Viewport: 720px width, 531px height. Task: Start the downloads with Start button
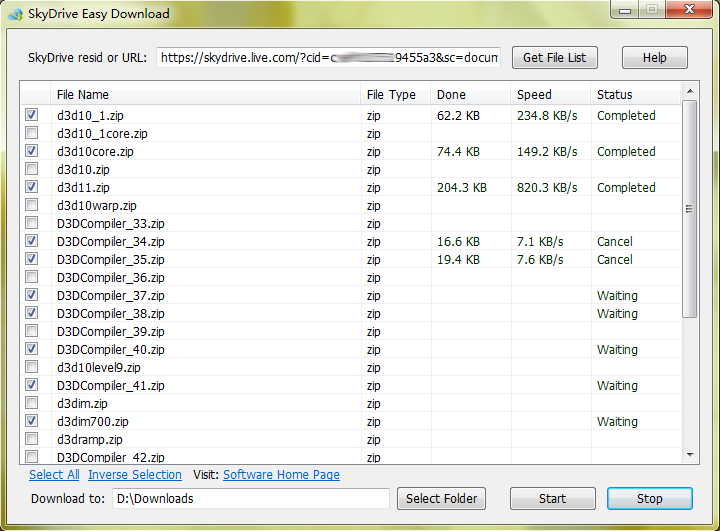click(x=552, y=498)
